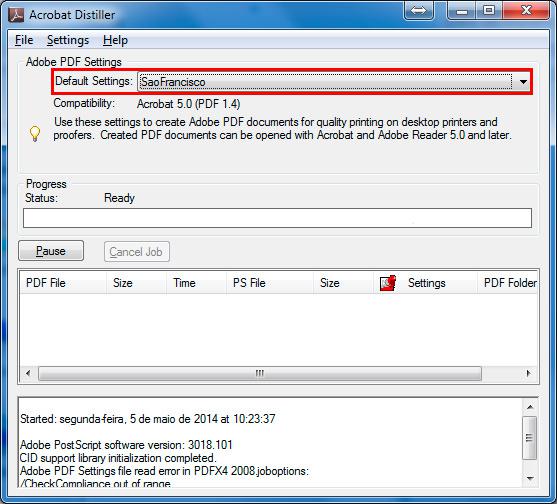Click the log pane down scroll arrow
Viewport: 557px width, 504px height.
[x=530, y=478]
